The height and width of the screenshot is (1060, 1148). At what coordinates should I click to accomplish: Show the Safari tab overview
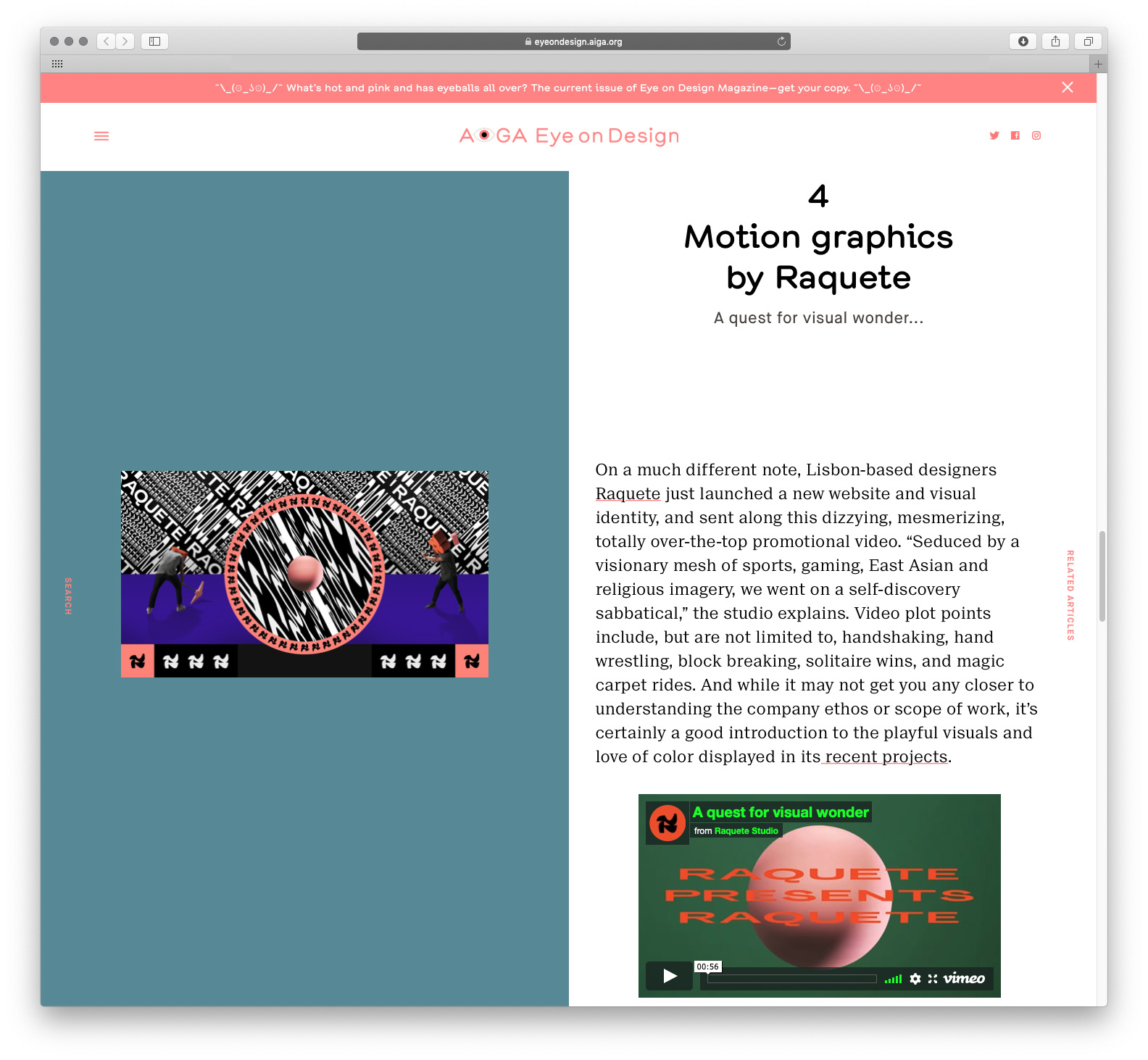[1088, 41]
